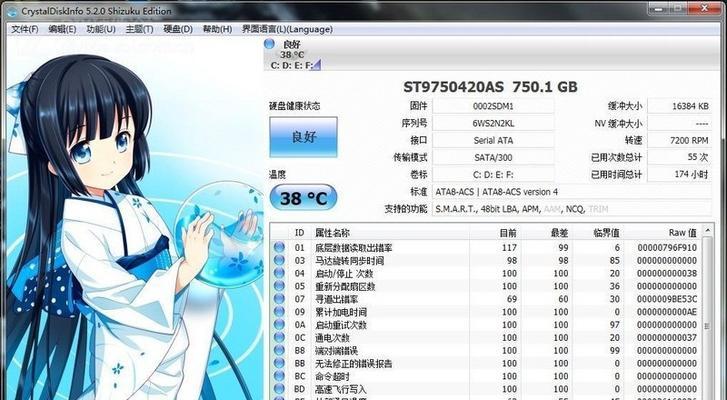727x400 pixels.
Task: Click the power on hours field 174 小时
Action: (x=679, y=175)
